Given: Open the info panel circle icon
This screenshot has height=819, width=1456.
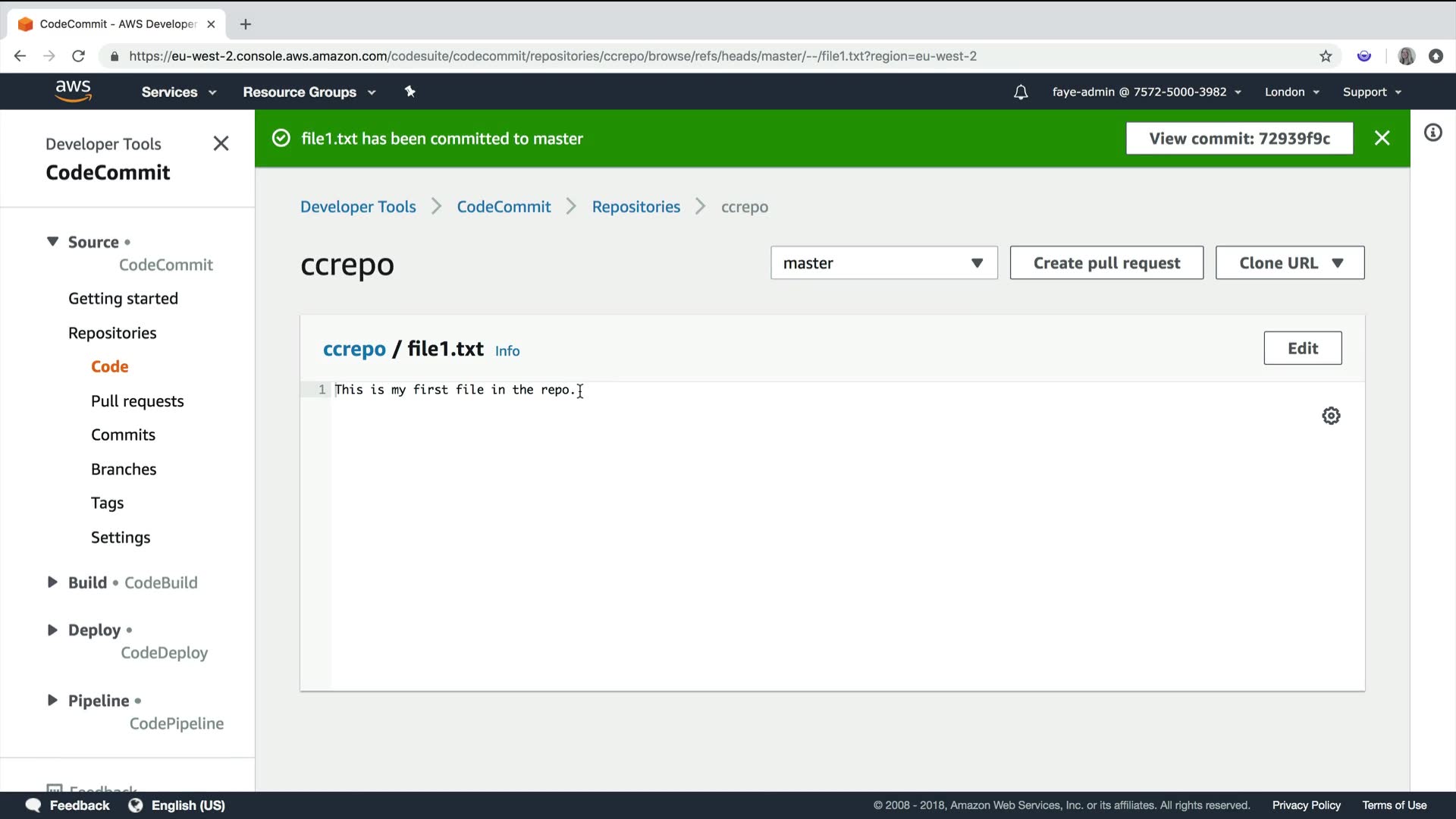Looking at the screenshot, I should pos(1432,133).
